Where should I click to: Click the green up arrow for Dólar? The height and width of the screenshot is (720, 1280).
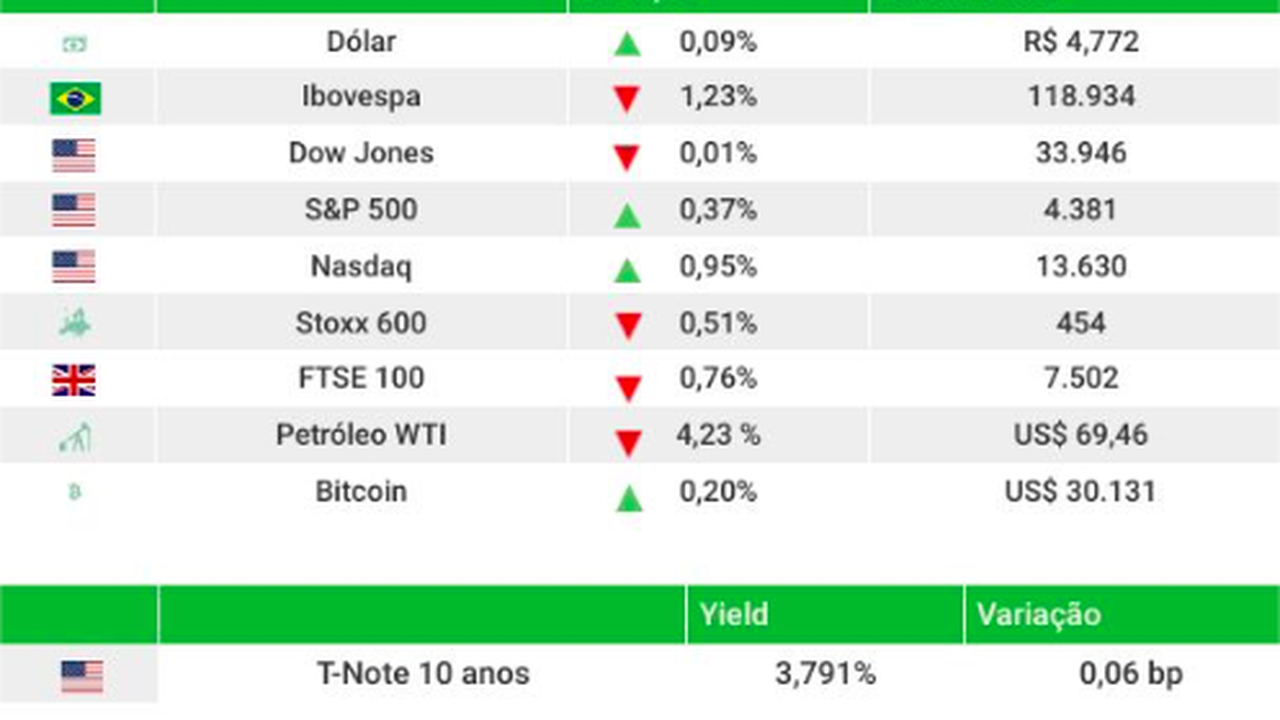click(x=627, y=44)
